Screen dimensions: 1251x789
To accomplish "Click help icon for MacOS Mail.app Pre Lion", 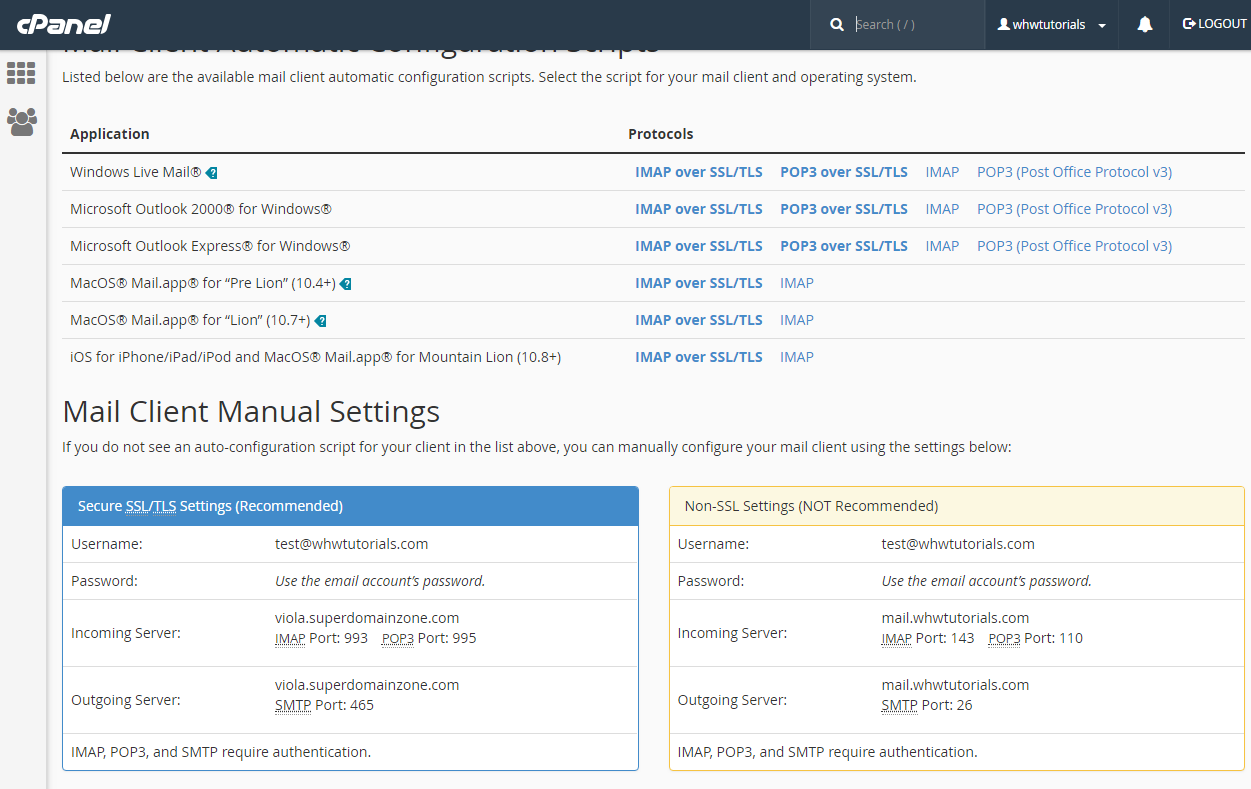I will tap(346, 283).
